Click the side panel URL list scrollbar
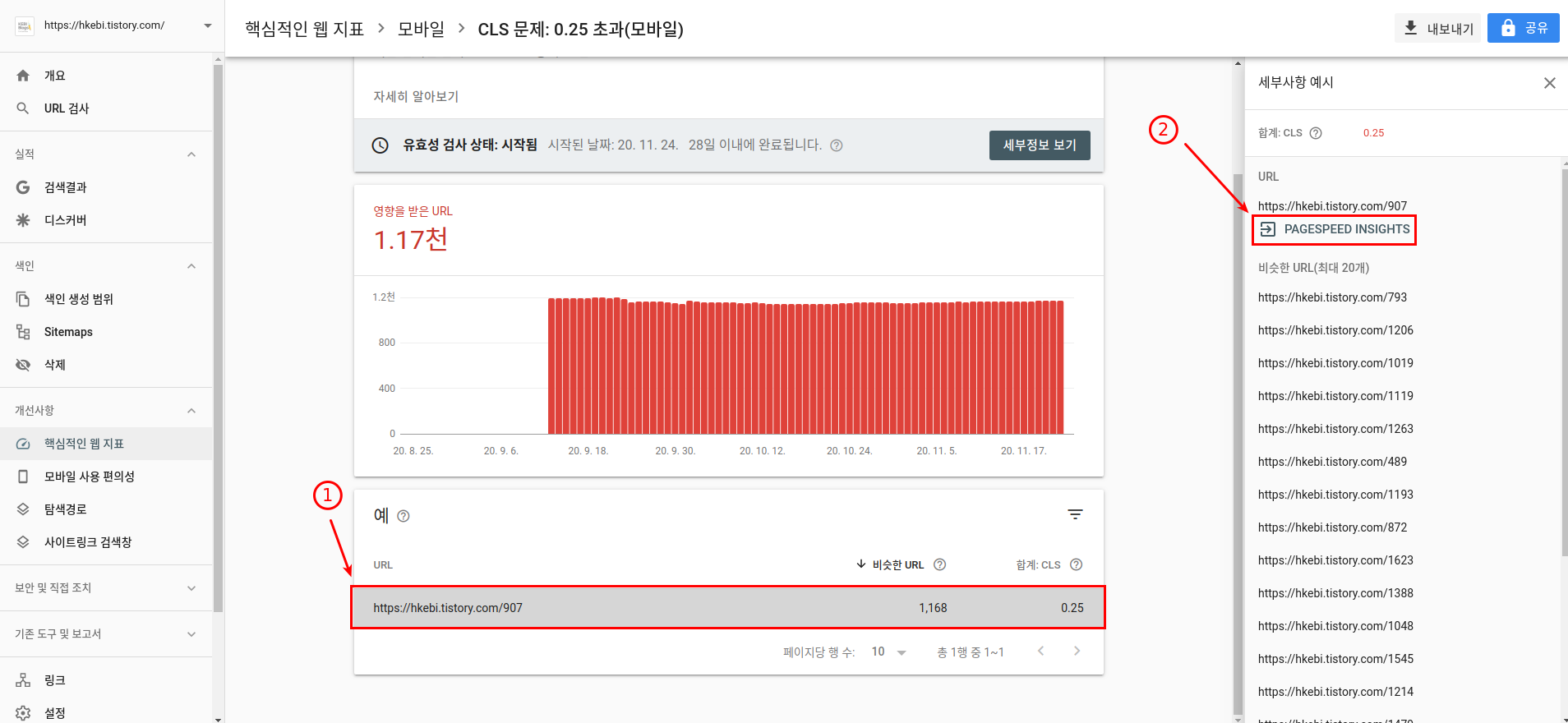The image size is (1568, 723). pos(1565,361)
